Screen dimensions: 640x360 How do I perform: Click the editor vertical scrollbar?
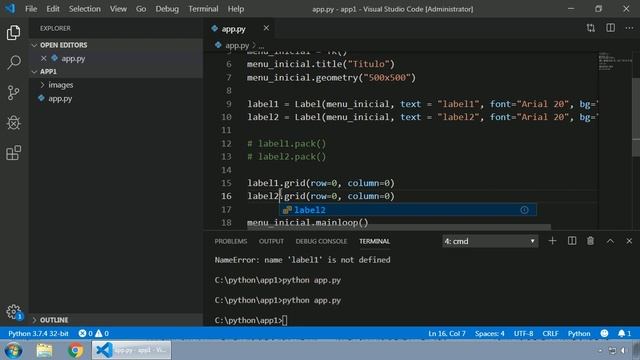[636, 116]
